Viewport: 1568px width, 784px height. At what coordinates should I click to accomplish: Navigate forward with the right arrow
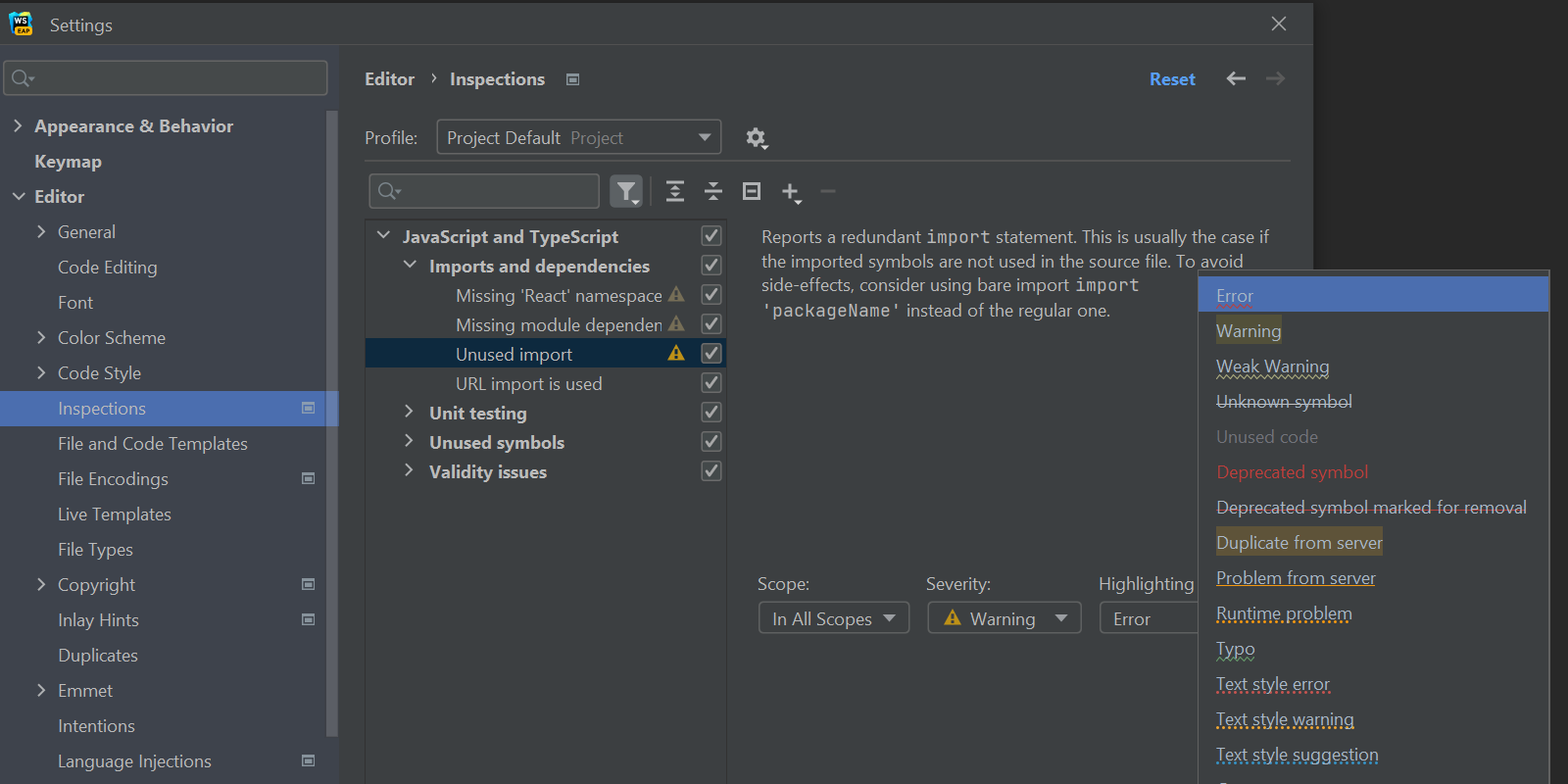pyautogui.click(x=1275, y=78)
